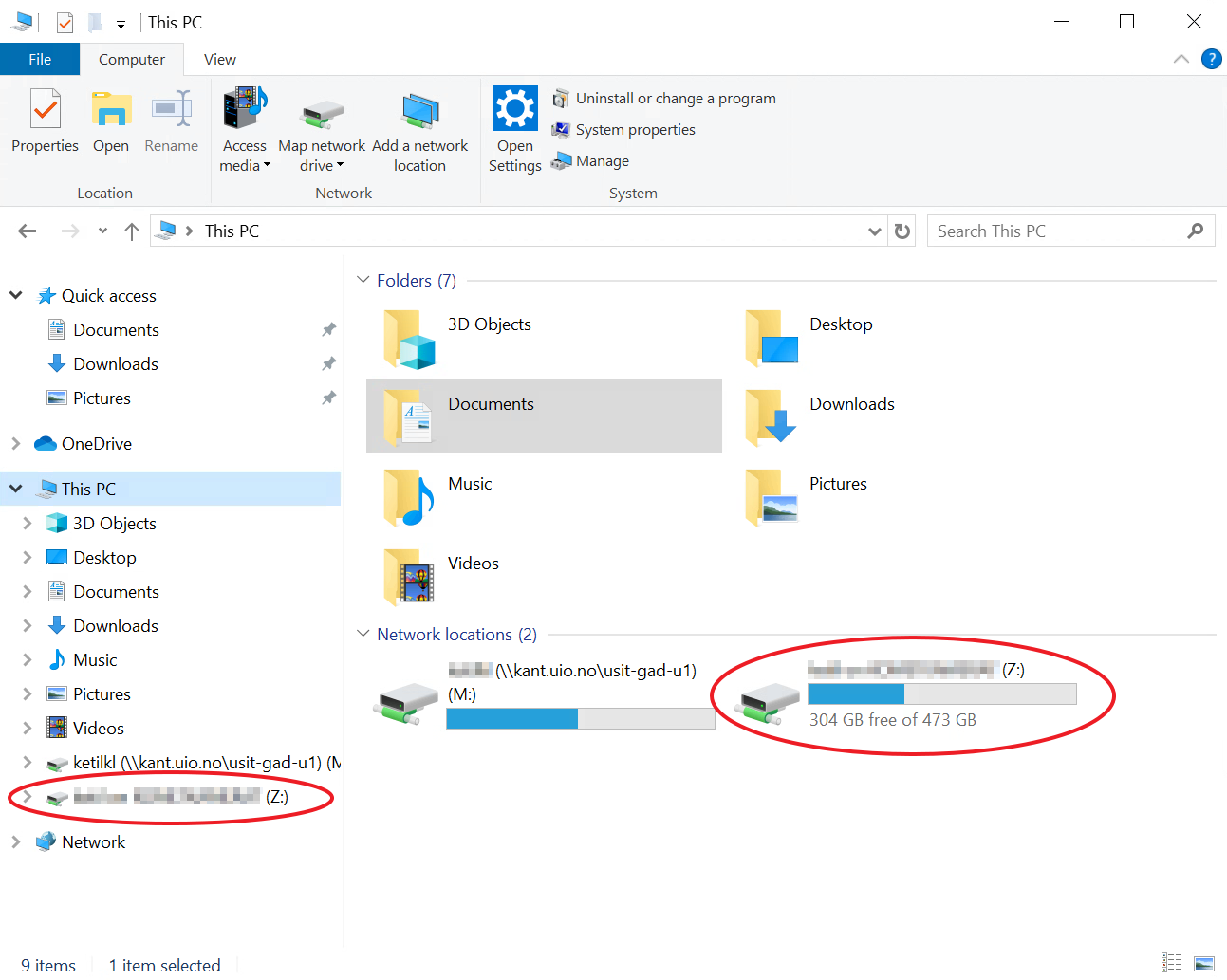
Task: Go up one level with Up arrow
Action: (132, 231)
